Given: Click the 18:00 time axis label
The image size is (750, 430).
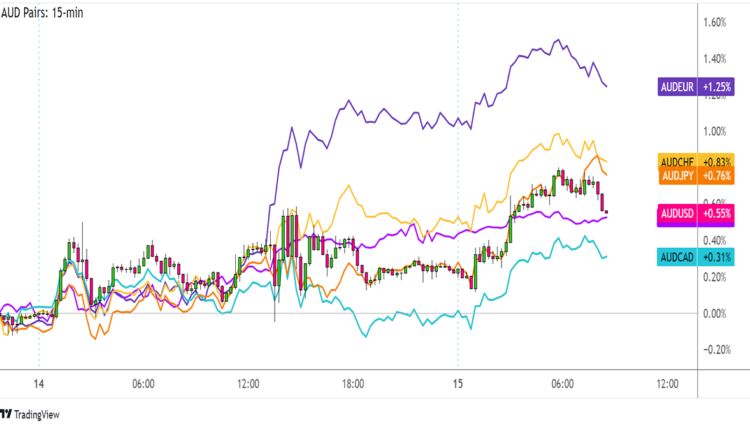Looking at the screenshot, I should [x=352, y=383].
